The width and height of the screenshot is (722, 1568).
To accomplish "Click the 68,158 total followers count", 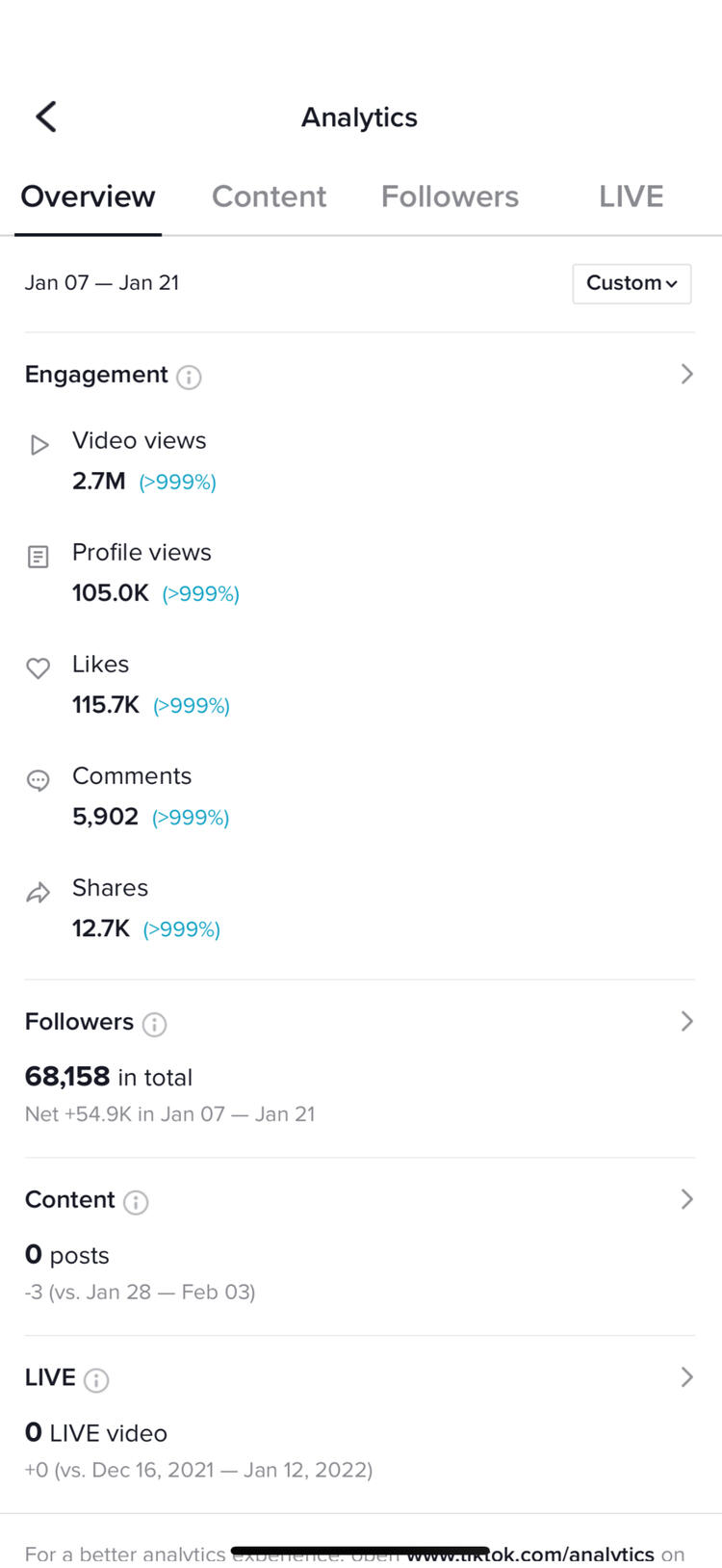I will pyautogui.click(x=67, y=1076).
